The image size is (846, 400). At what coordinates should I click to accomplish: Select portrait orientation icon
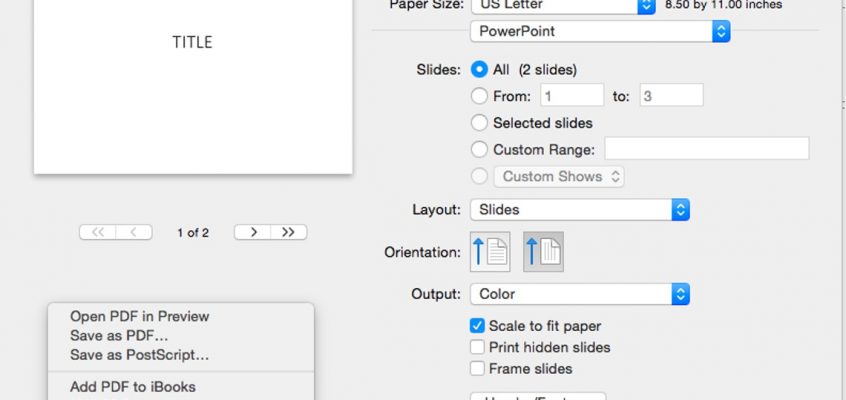coord(490,252)
